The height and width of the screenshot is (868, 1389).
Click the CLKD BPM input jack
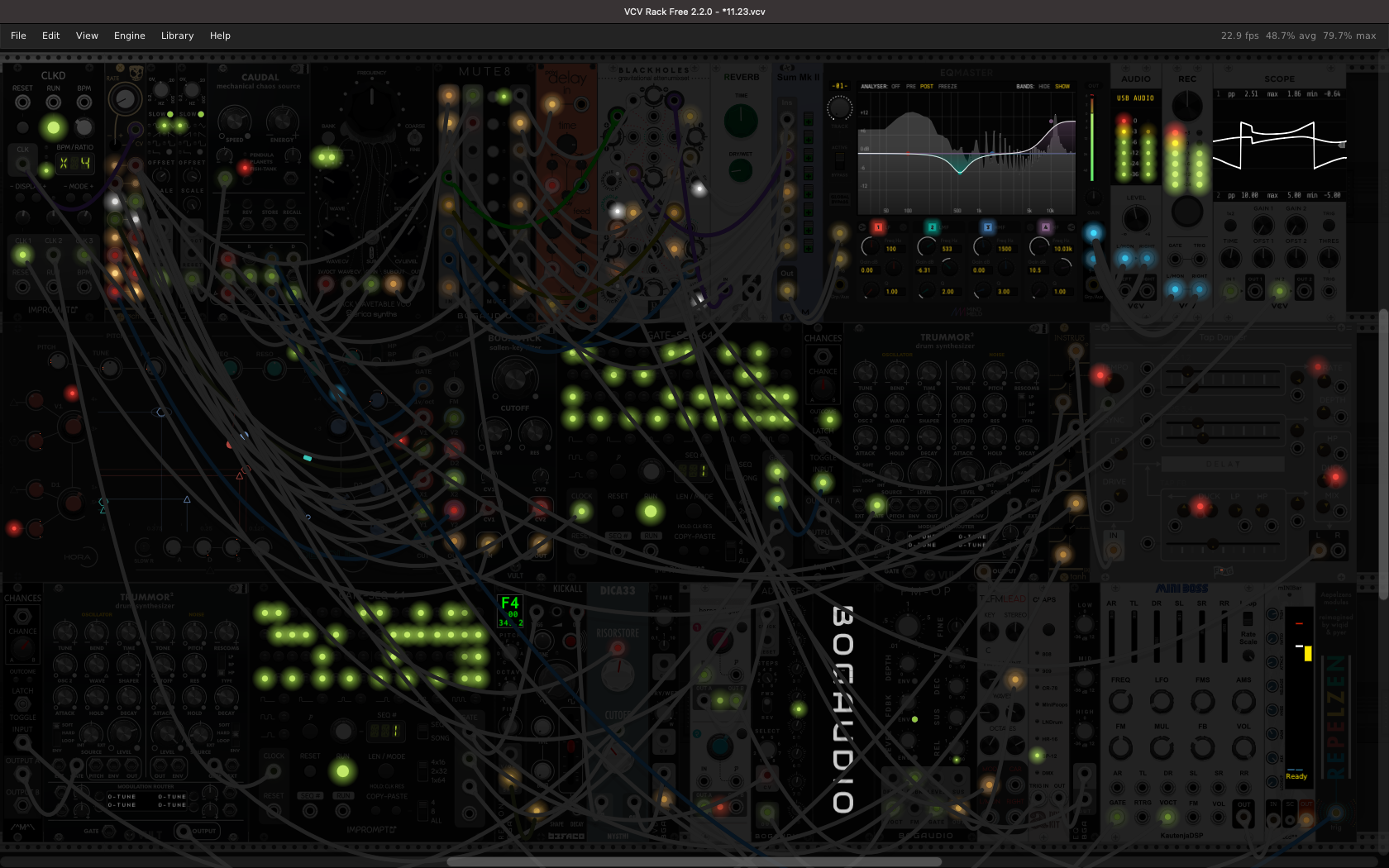click(x=84, y=103)
